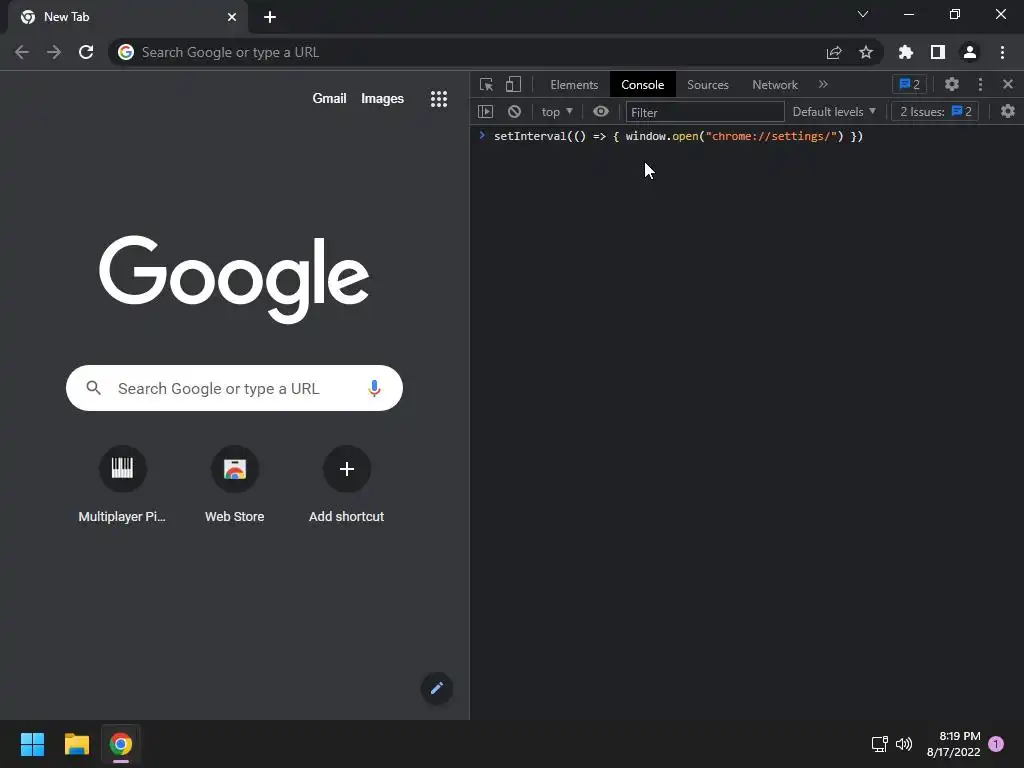The image size is (1024, 768).
Task: Click the Chrome taskbar icon
Action: [x=121, y=744]
